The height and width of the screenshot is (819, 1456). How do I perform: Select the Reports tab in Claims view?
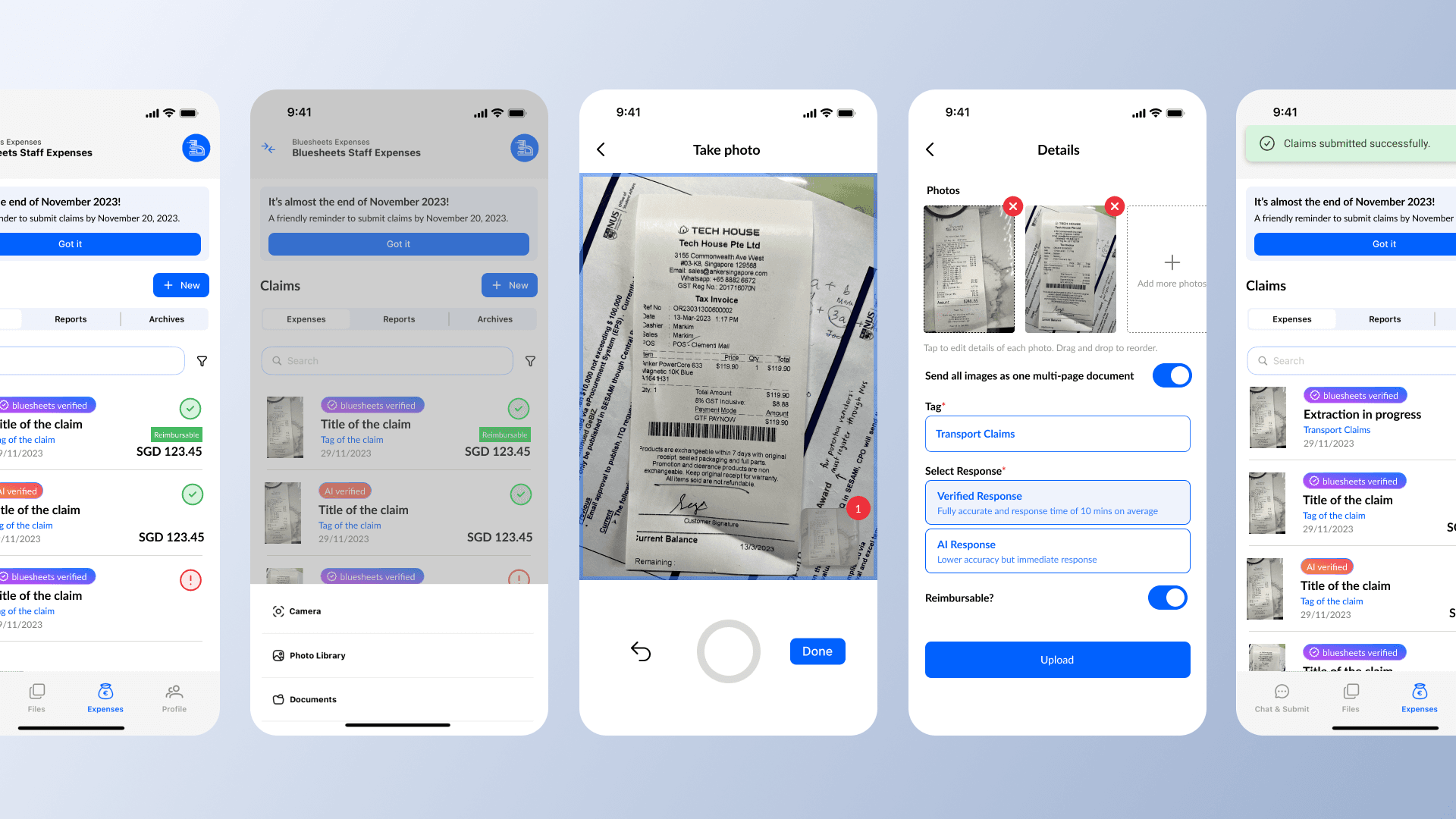coord(398,318)
